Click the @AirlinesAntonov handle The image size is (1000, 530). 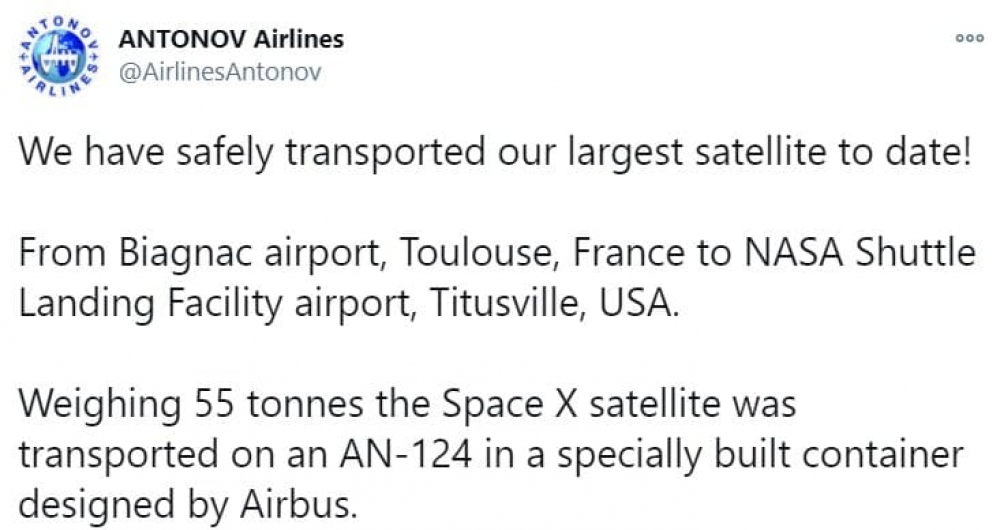[x=220, y=73]
